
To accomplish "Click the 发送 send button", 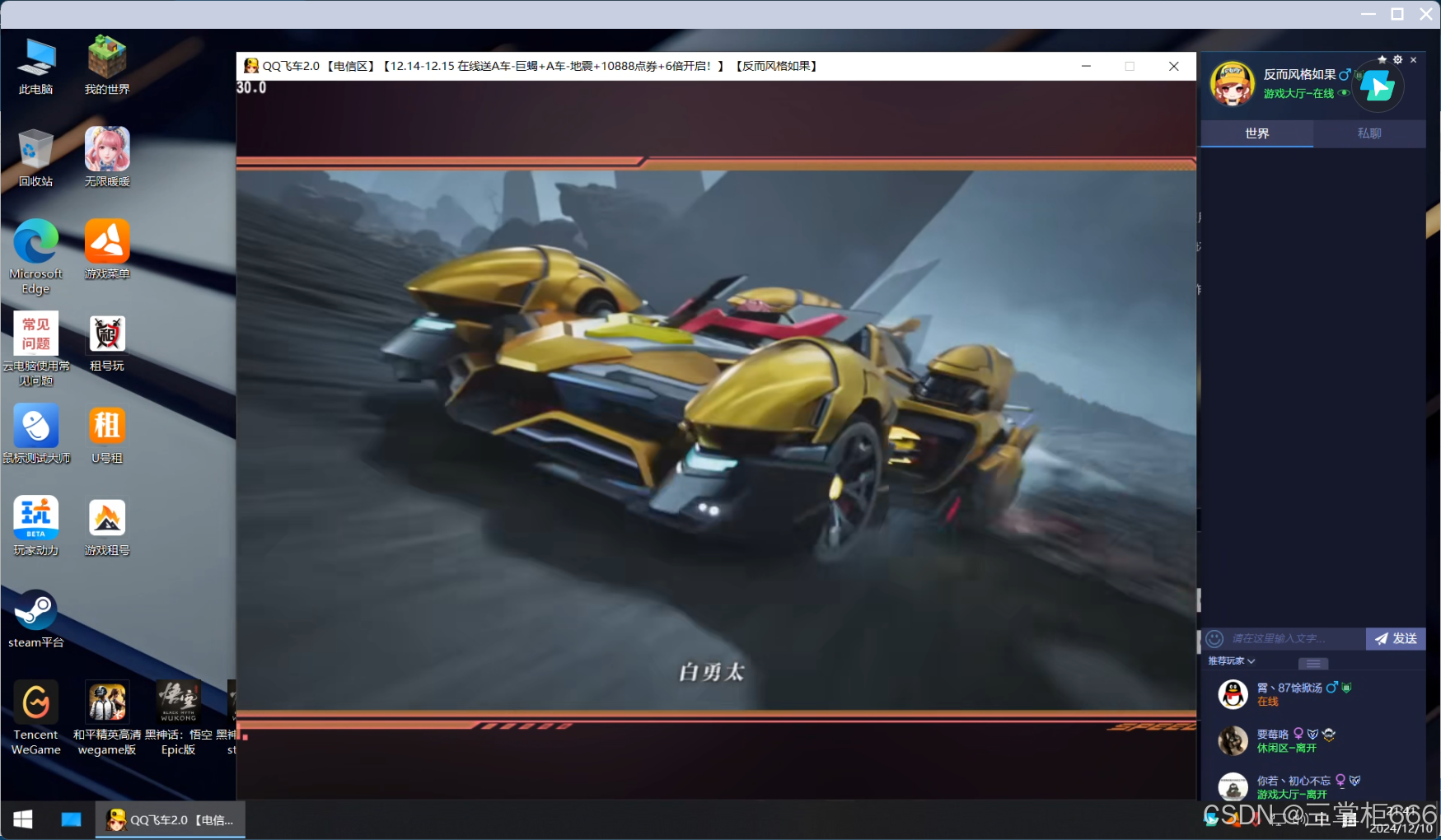I will click(x=1396, y=639).
